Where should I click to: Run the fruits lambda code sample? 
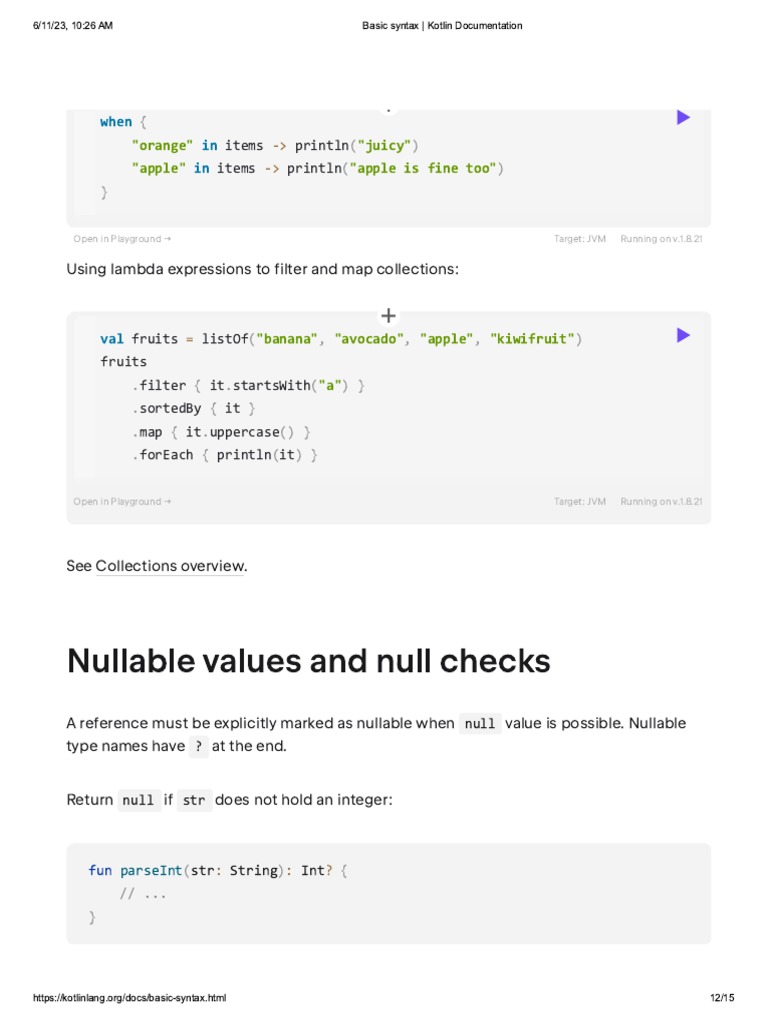683,335
